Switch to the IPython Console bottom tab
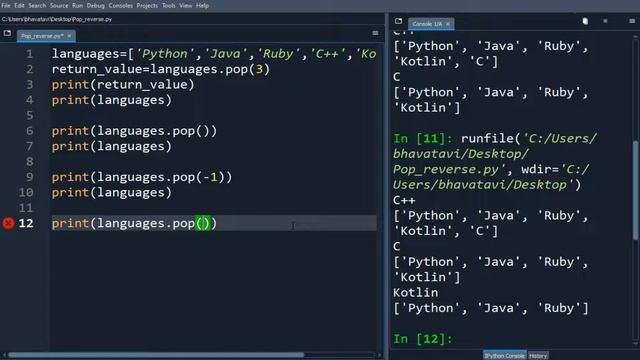The height and width of the screenshot is (360, 640). pyautogui.click(x=504, y=356)
